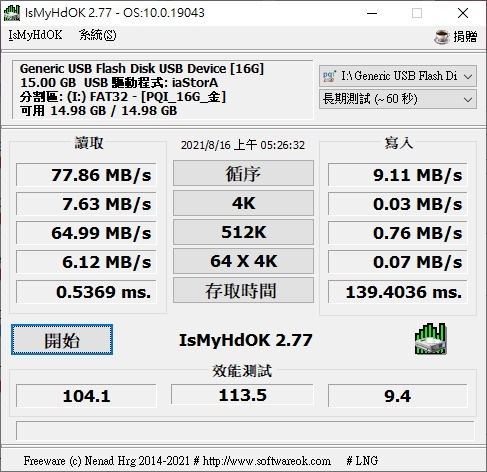Select the 0.07 MB/s 64x4K write value
The height and width of the screenshot is (472, 487).
(398, 262)
